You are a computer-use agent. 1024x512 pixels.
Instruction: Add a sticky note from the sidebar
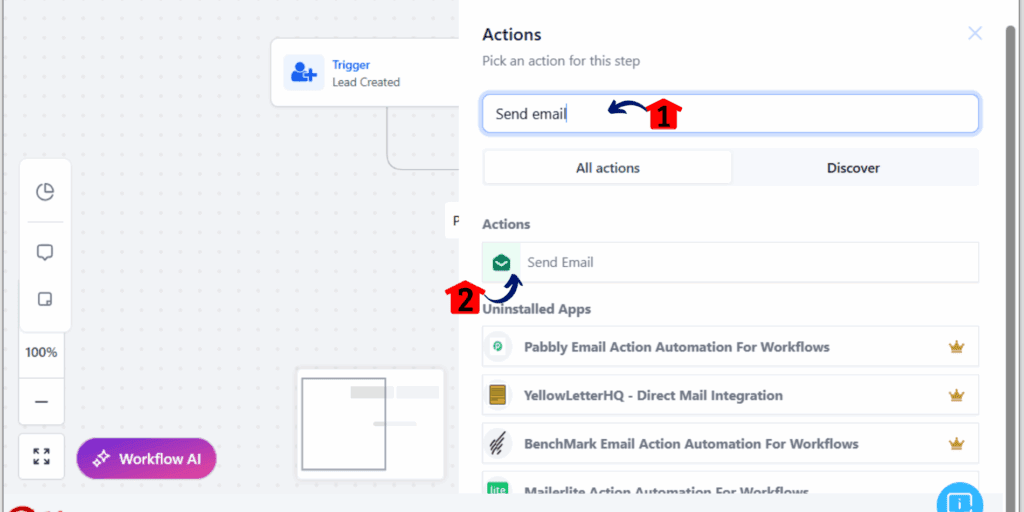(44, 300)
